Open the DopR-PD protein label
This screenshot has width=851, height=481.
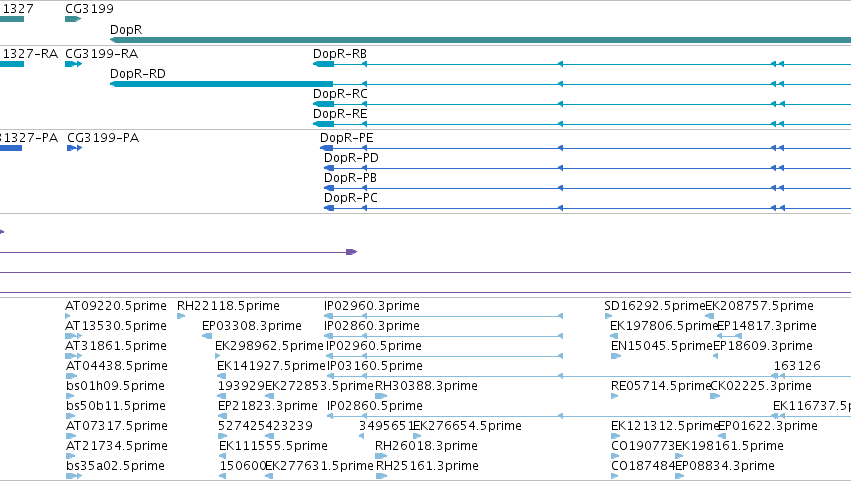pos(351,158)
